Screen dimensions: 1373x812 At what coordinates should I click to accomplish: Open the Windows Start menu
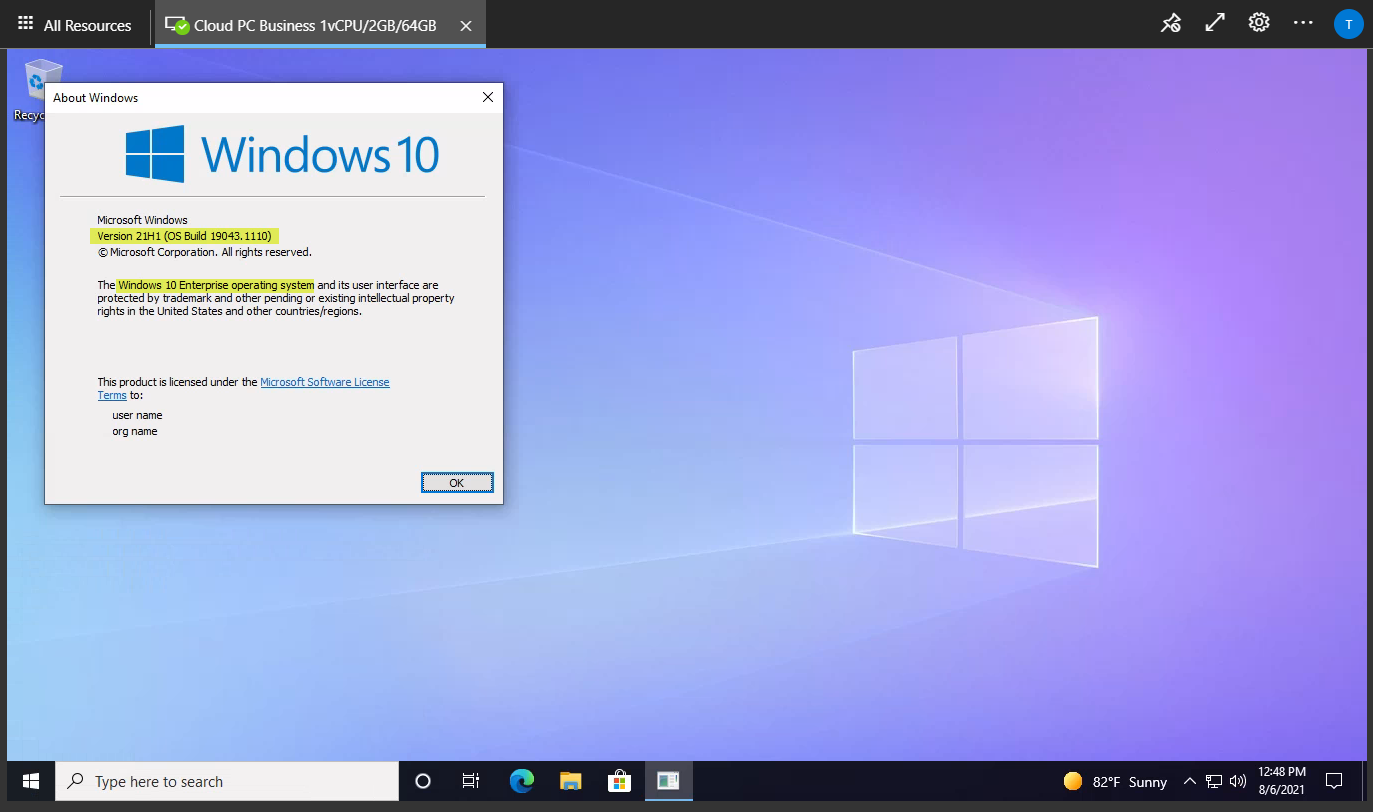point(30,781)
